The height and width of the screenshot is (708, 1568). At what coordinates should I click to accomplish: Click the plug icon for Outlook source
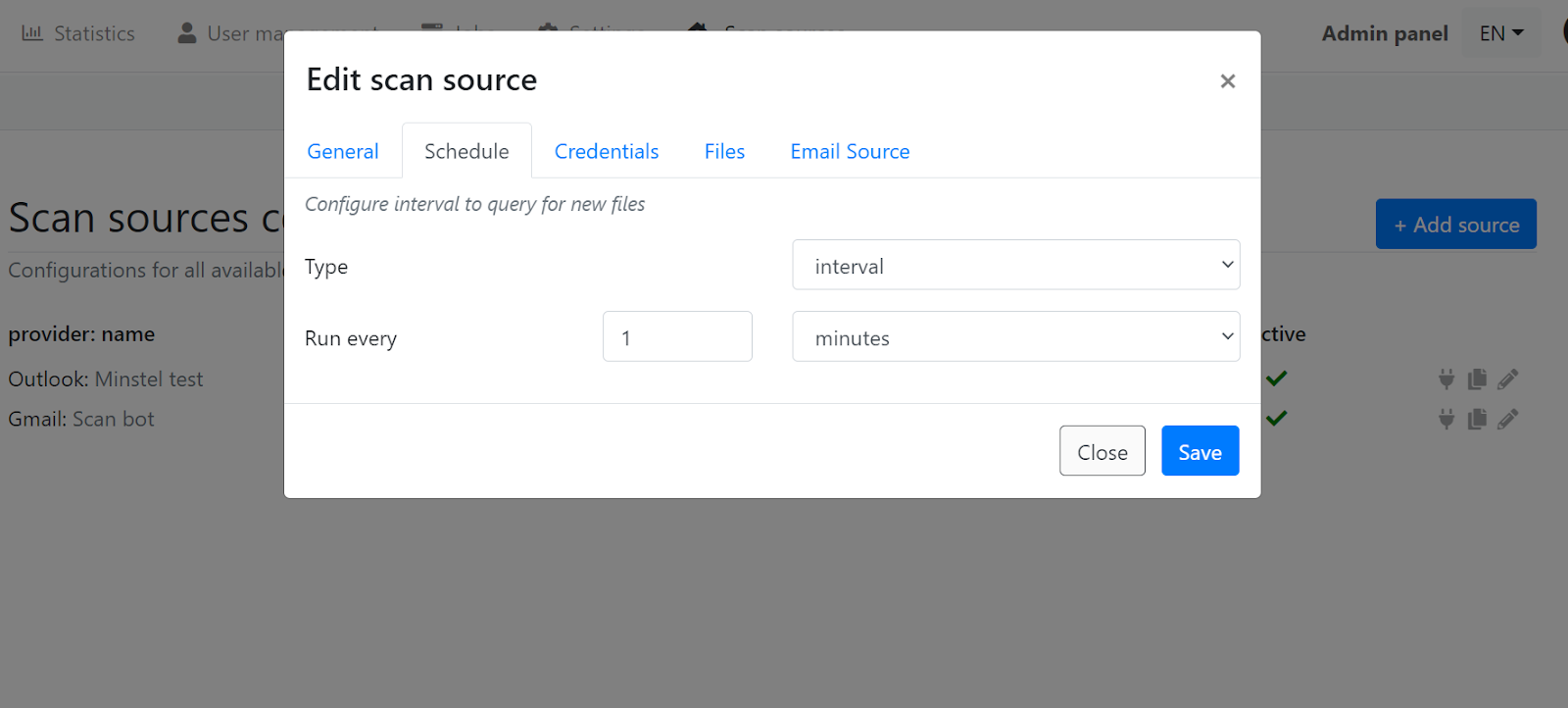1446,379
